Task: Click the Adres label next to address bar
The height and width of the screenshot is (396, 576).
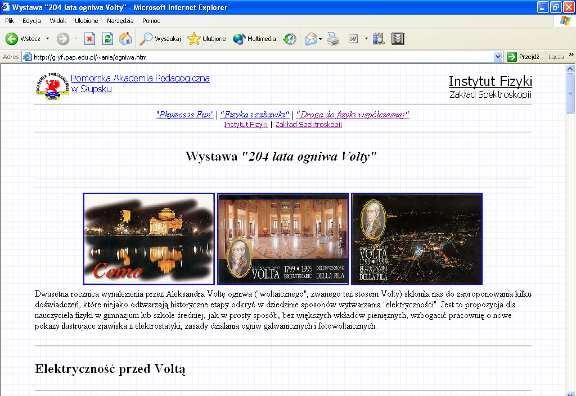Action: click(x=10, y=57)
